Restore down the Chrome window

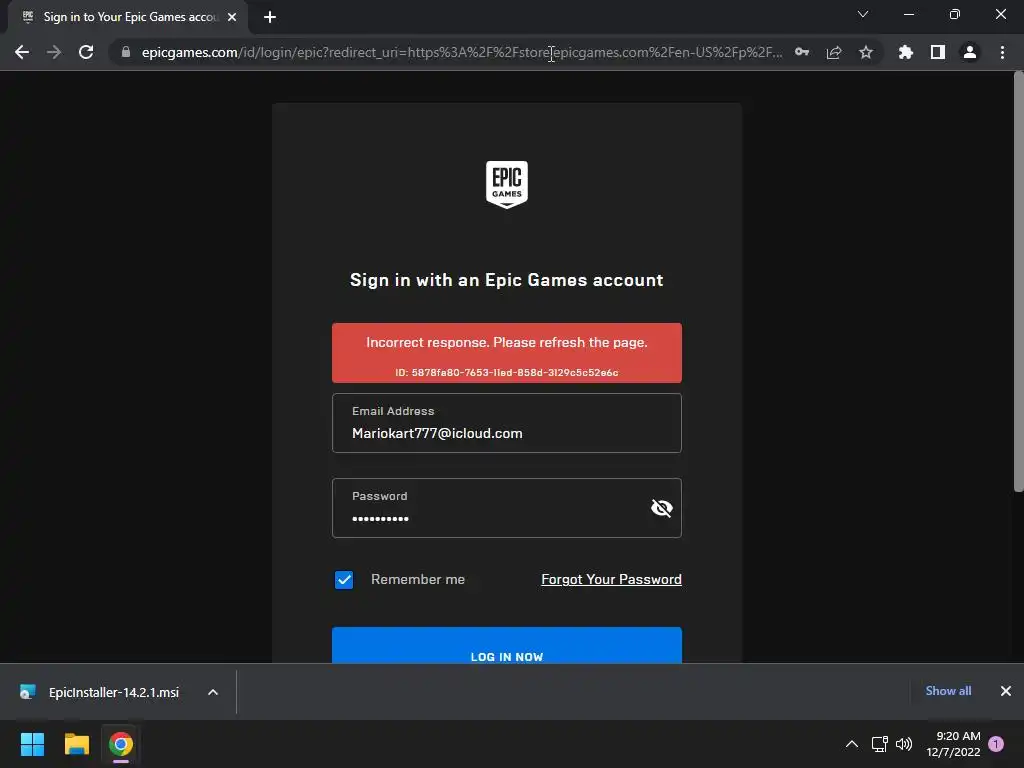coord(955,14)
